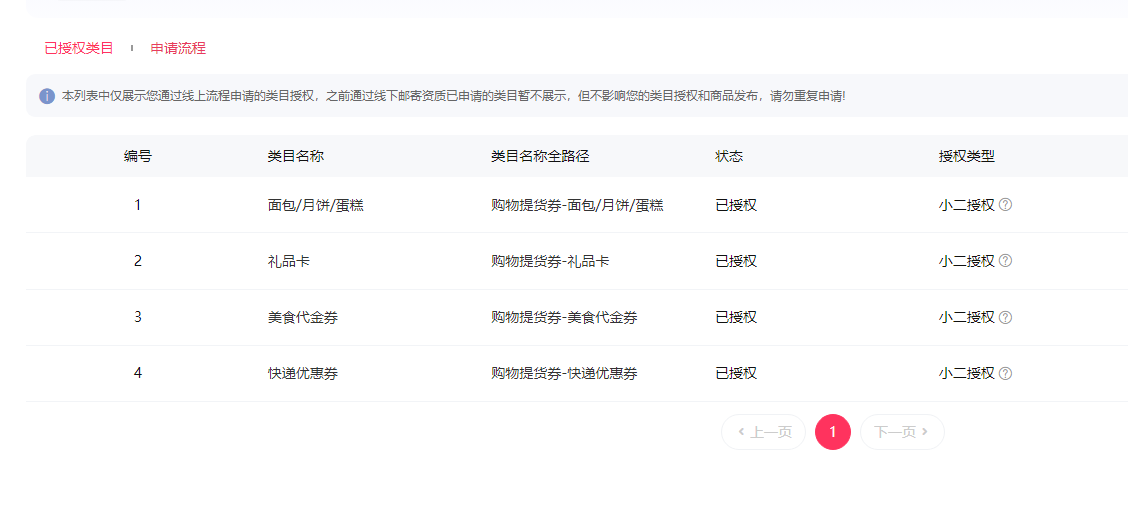Switch to 已授权类目 tab
Viewport: 1128px width, 532px height.
click(79, 48)
